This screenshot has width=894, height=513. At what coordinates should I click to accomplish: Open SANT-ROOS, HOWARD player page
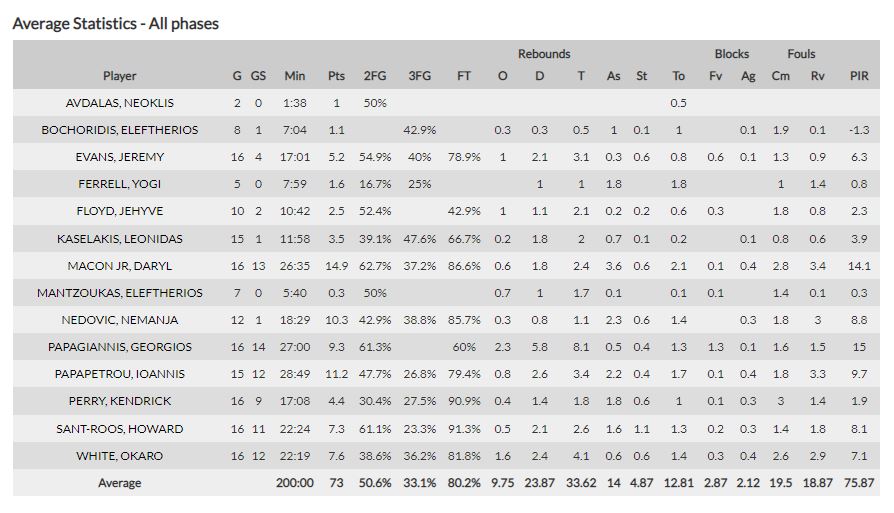(120, 429)
